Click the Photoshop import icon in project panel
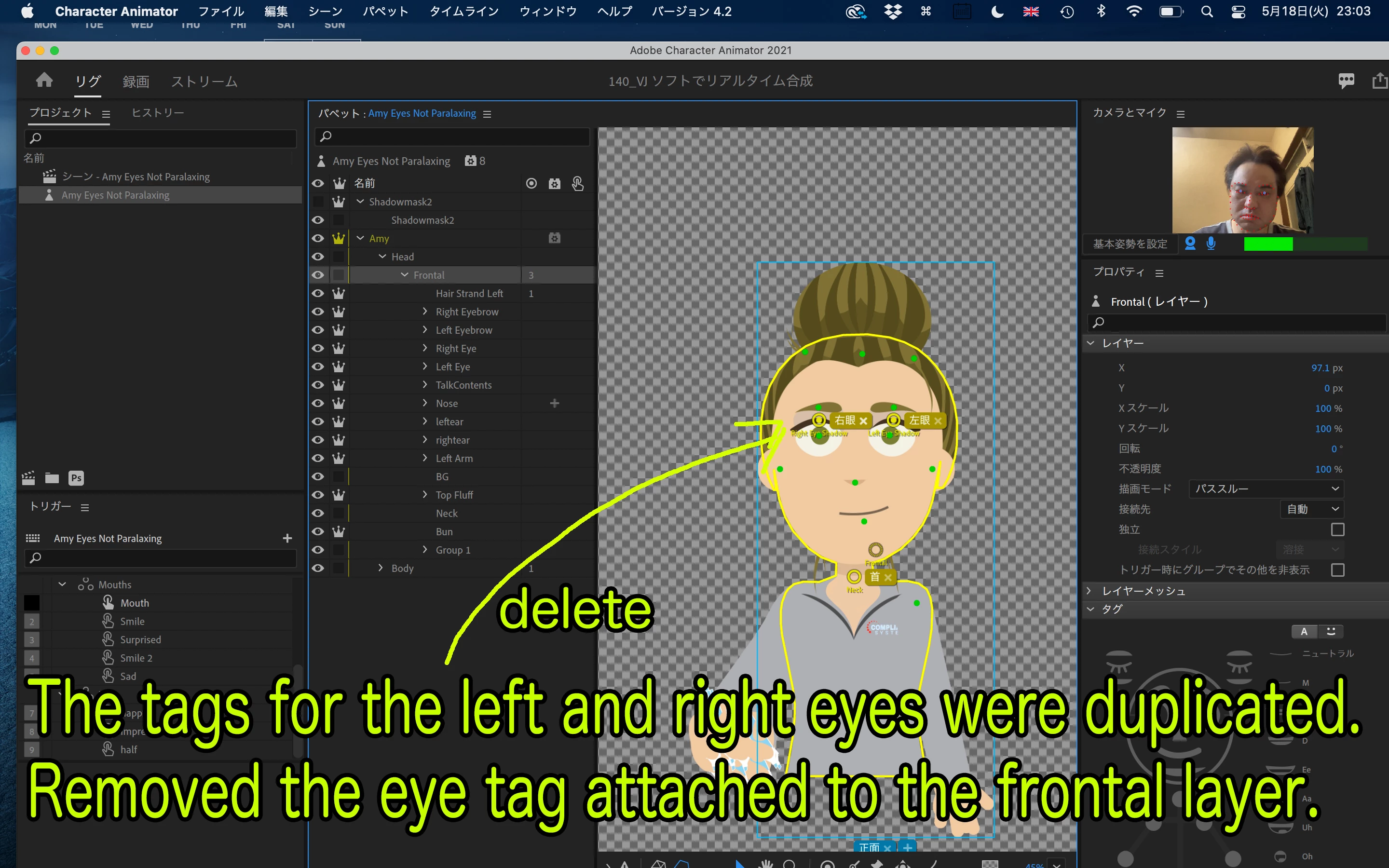Screen dimensions: 1389x868 (x=76, y=477)
